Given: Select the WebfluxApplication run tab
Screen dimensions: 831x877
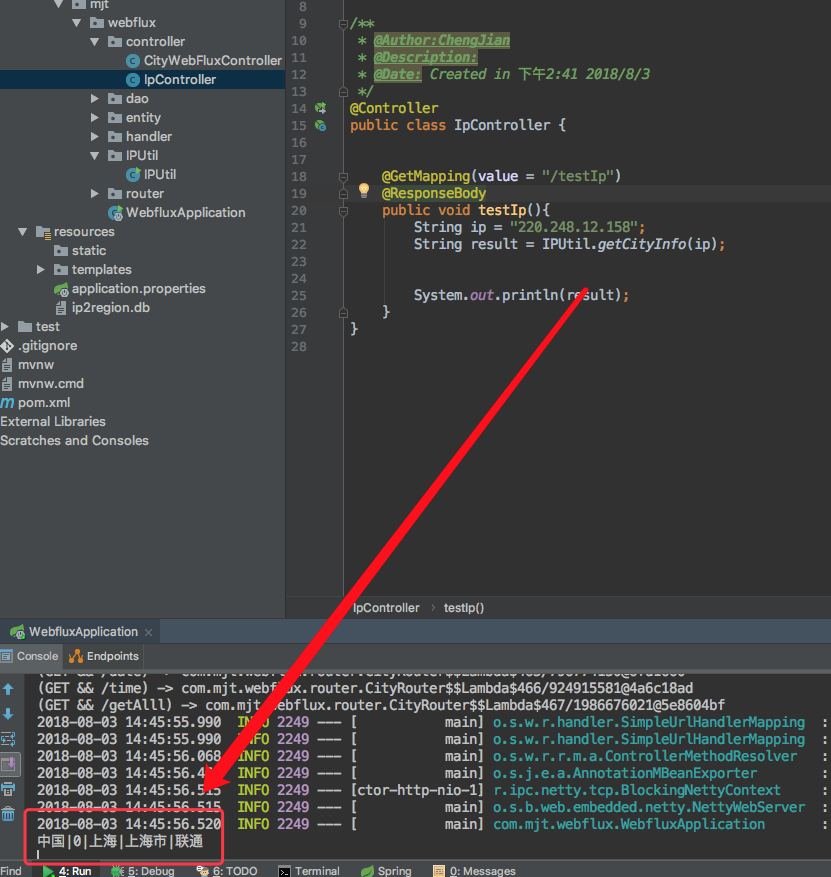Looking at the screenshot, I should (x=83, y=632).
